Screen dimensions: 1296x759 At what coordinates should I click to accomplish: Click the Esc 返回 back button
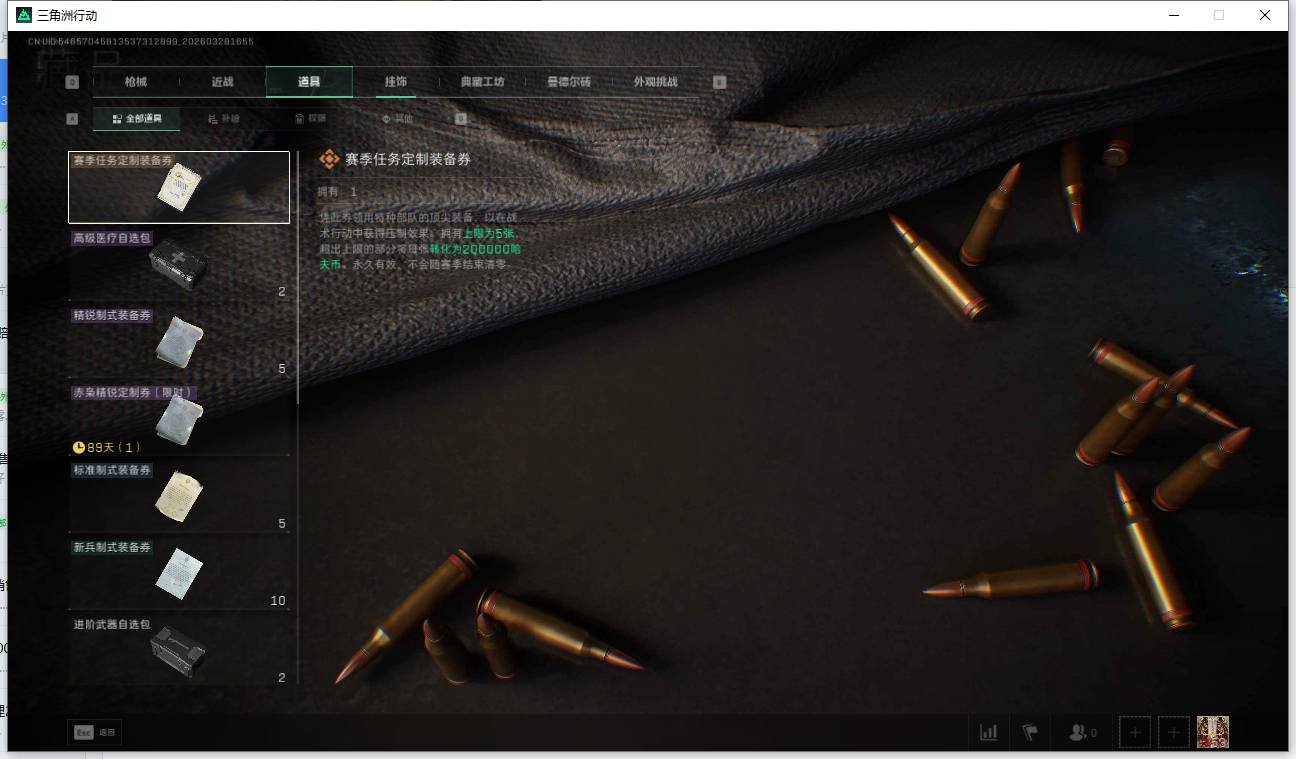(95, 732)
